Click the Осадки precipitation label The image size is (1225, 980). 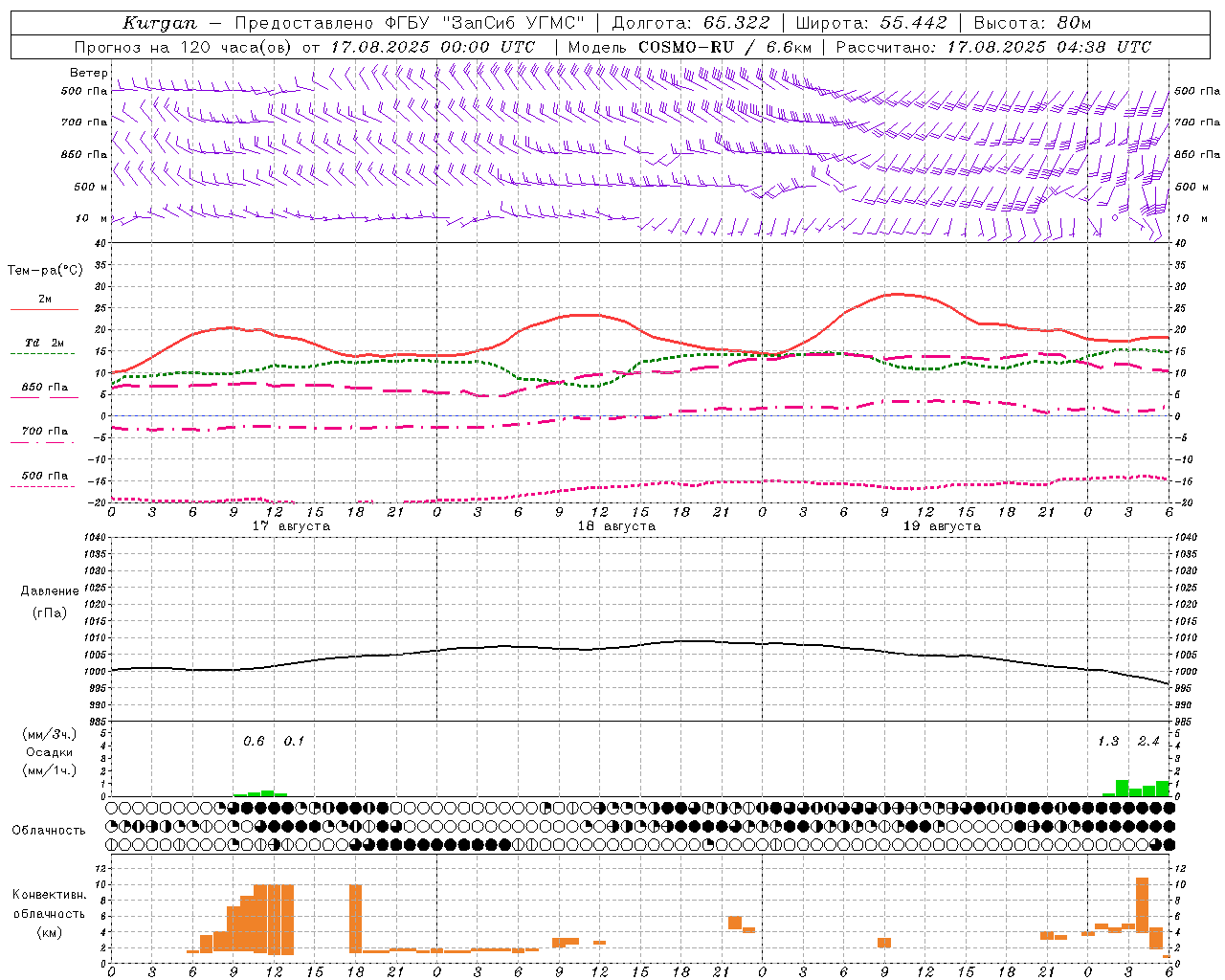point(49,752)
